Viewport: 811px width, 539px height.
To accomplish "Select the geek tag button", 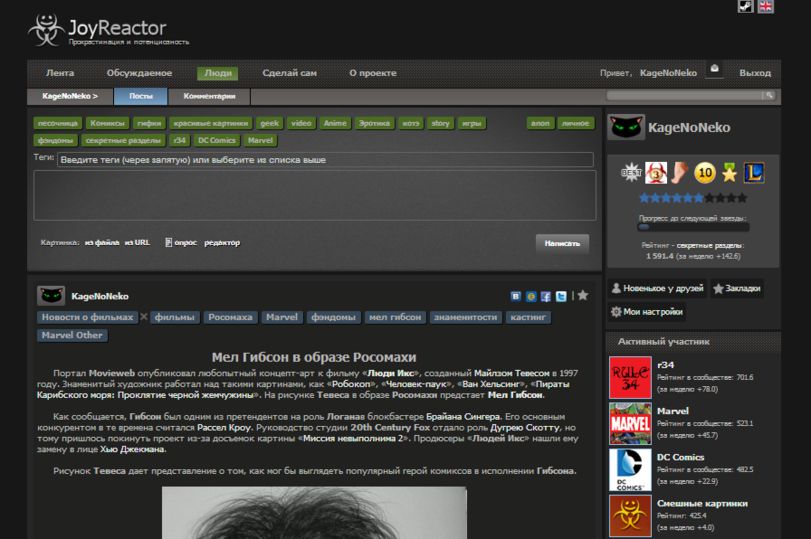I will pyautogui.click(x=269, y=123).
